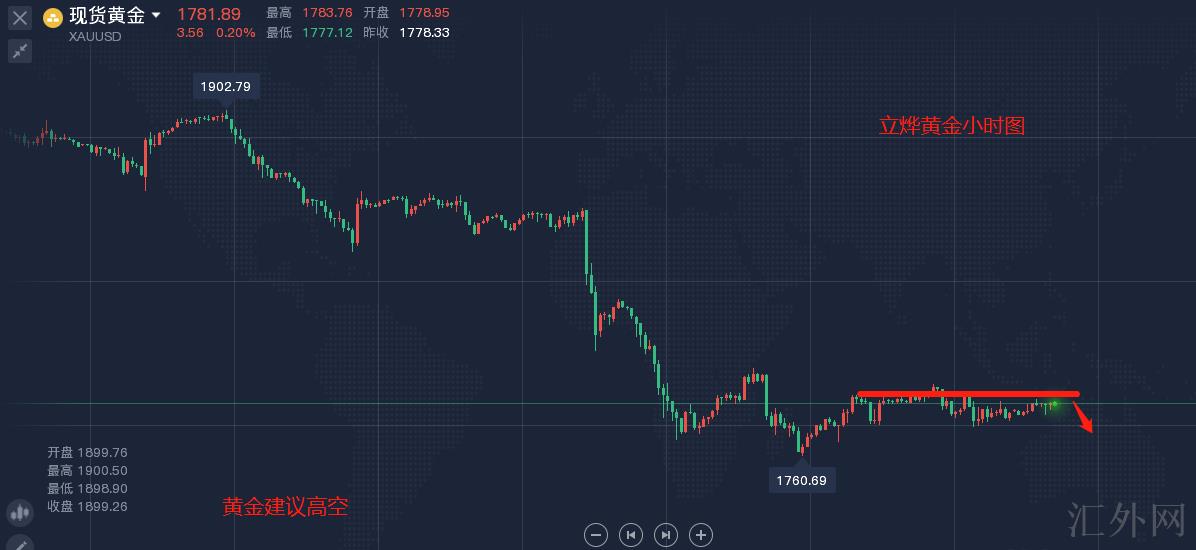
Task: Zoom in the chart with plus button
Action: click(x=701, y=535)
